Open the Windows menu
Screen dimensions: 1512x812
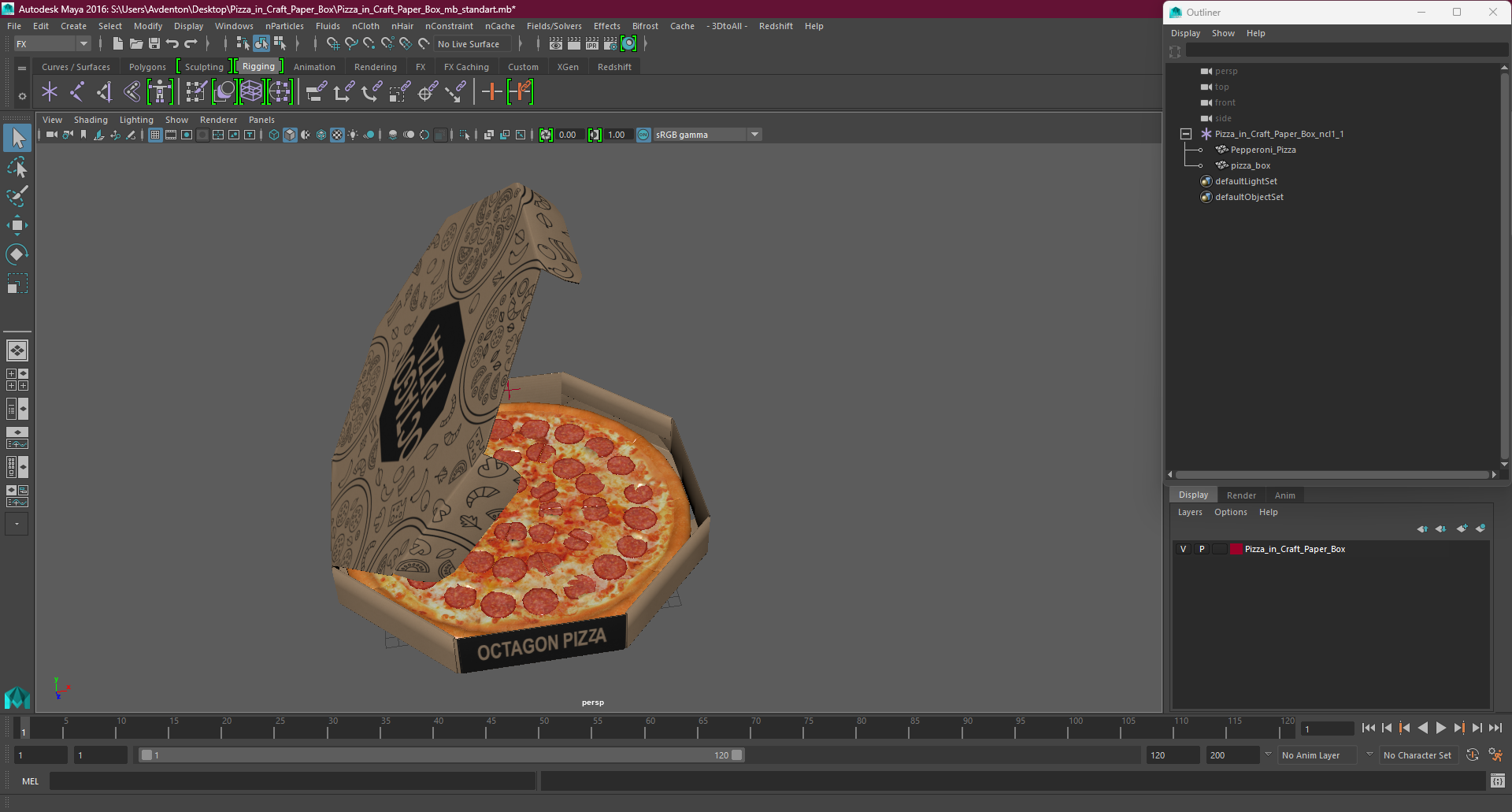234,26
